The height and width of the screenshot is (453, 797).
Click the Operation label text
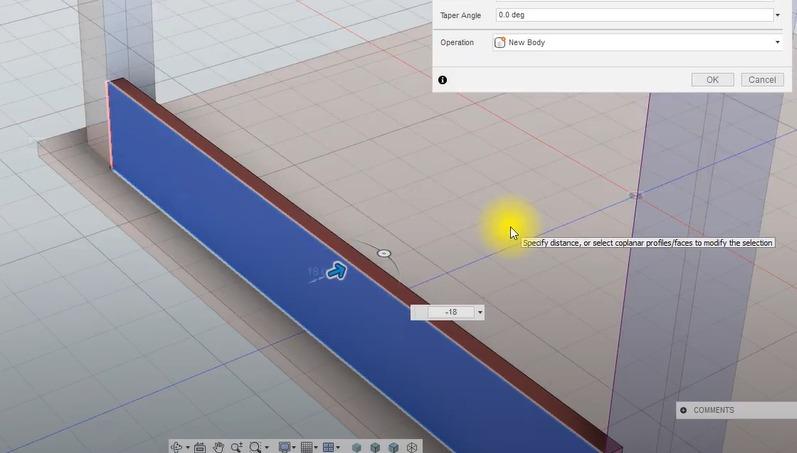pyautogui.click(x=457, y=43)
